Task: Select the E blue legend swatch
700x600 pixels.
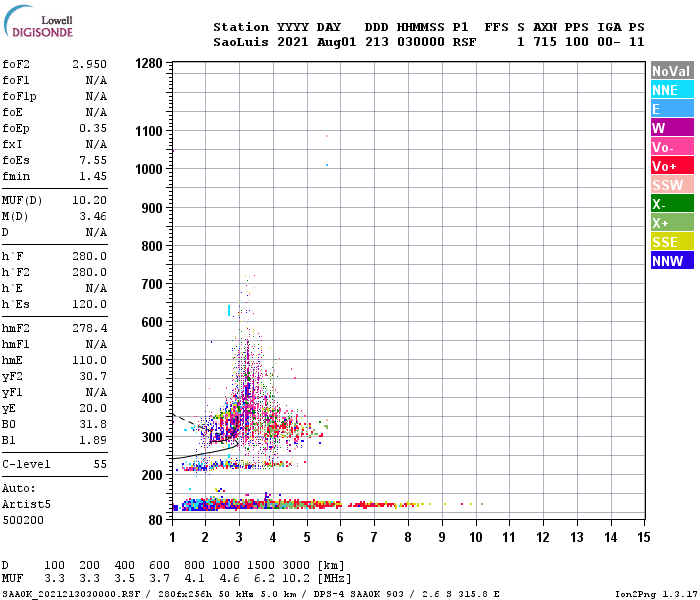Action: 672,109
